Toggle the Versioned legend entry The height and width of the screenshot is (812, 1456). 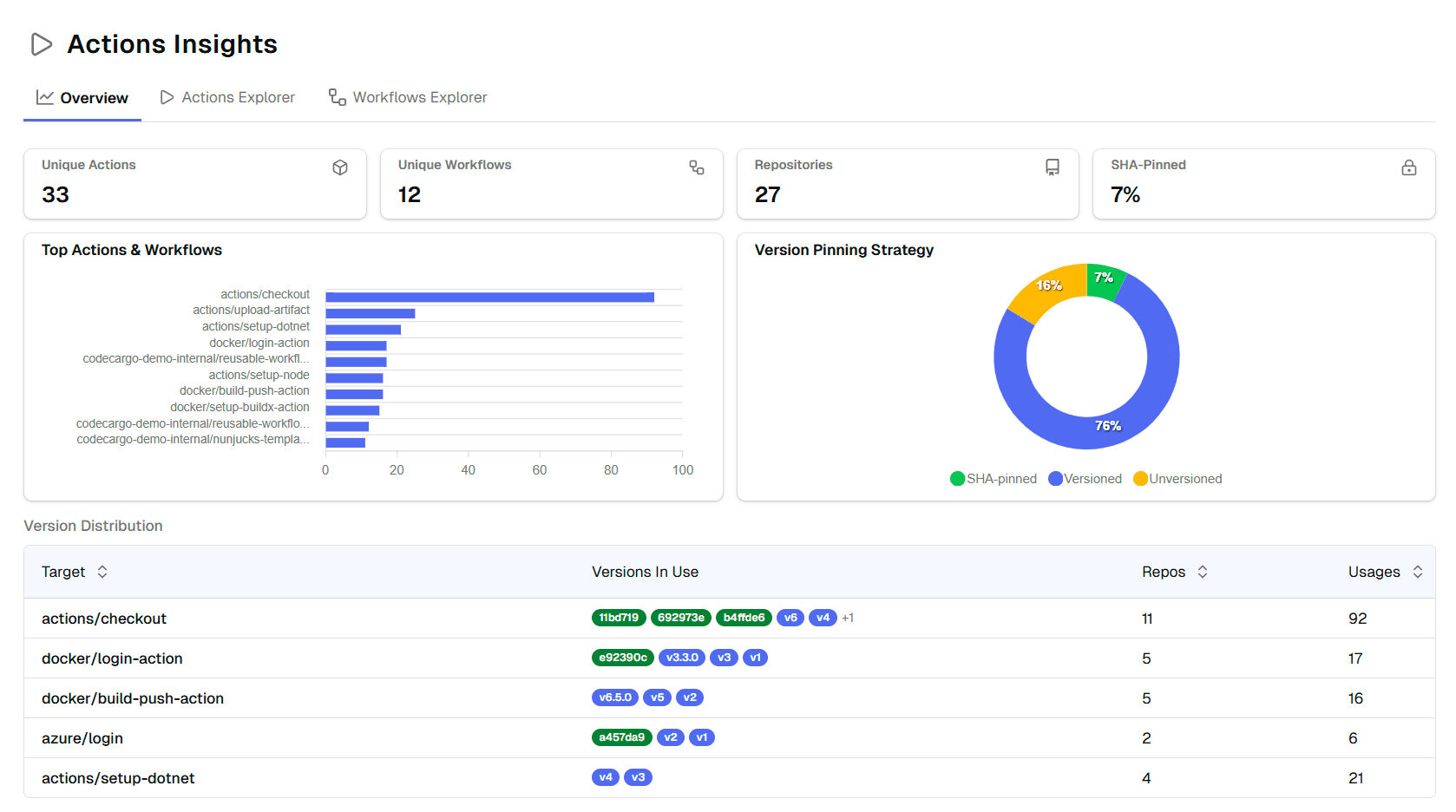click(x=1085, y=478)
